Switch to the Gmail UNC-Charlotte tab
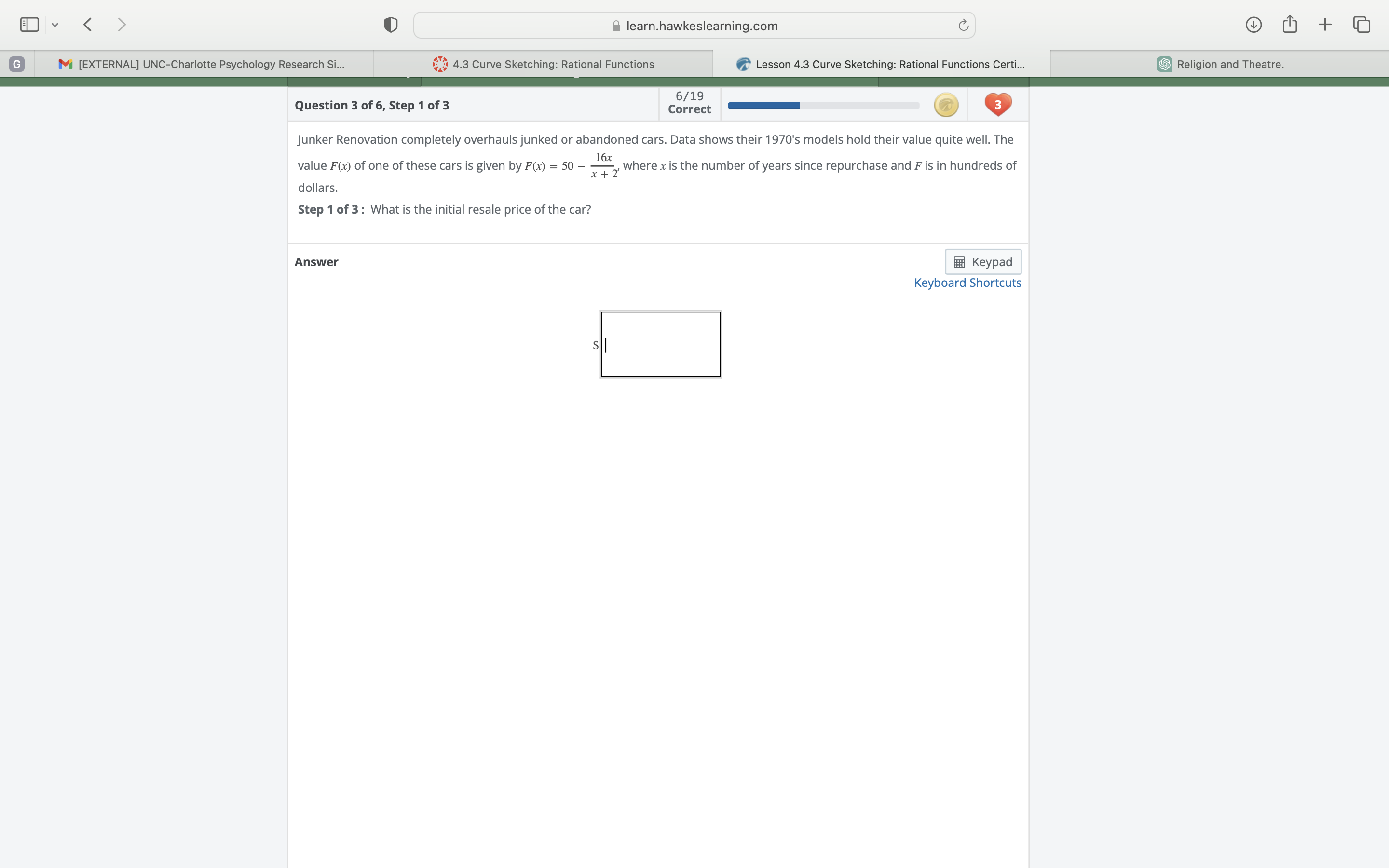Screen dimensions: 1389x868 [204, 64]
